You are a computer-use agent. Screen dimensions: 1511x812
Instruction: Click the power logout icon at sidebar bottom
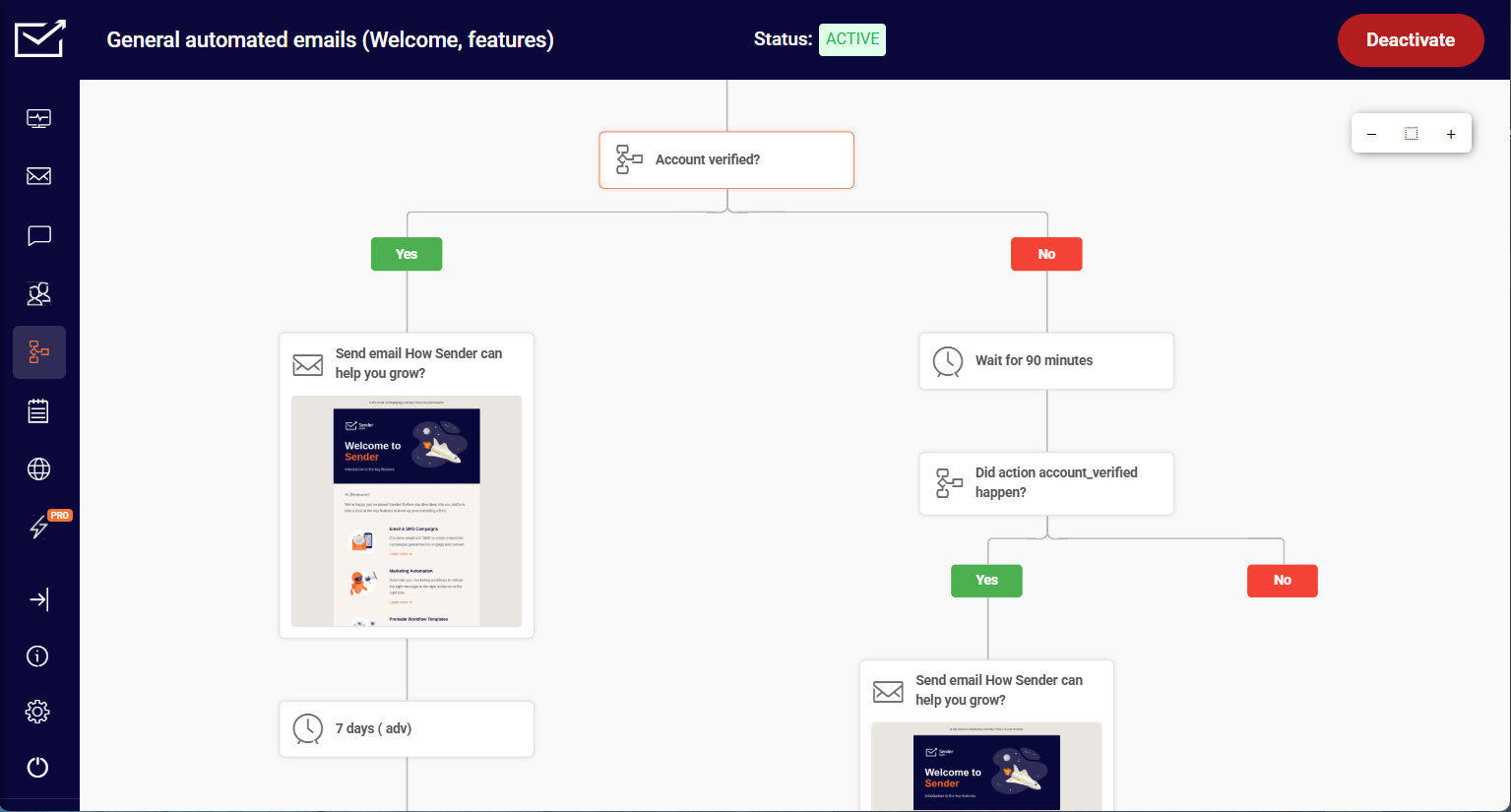(38, 767)
